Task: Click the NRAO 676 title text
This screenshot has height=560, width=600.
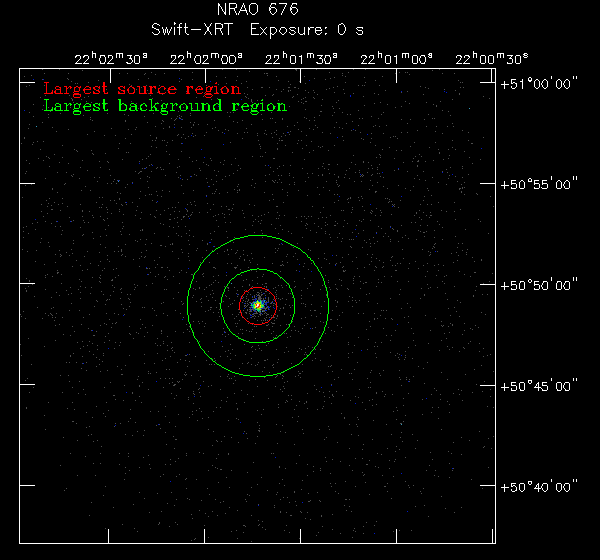Action: click(x=258, y=10)
